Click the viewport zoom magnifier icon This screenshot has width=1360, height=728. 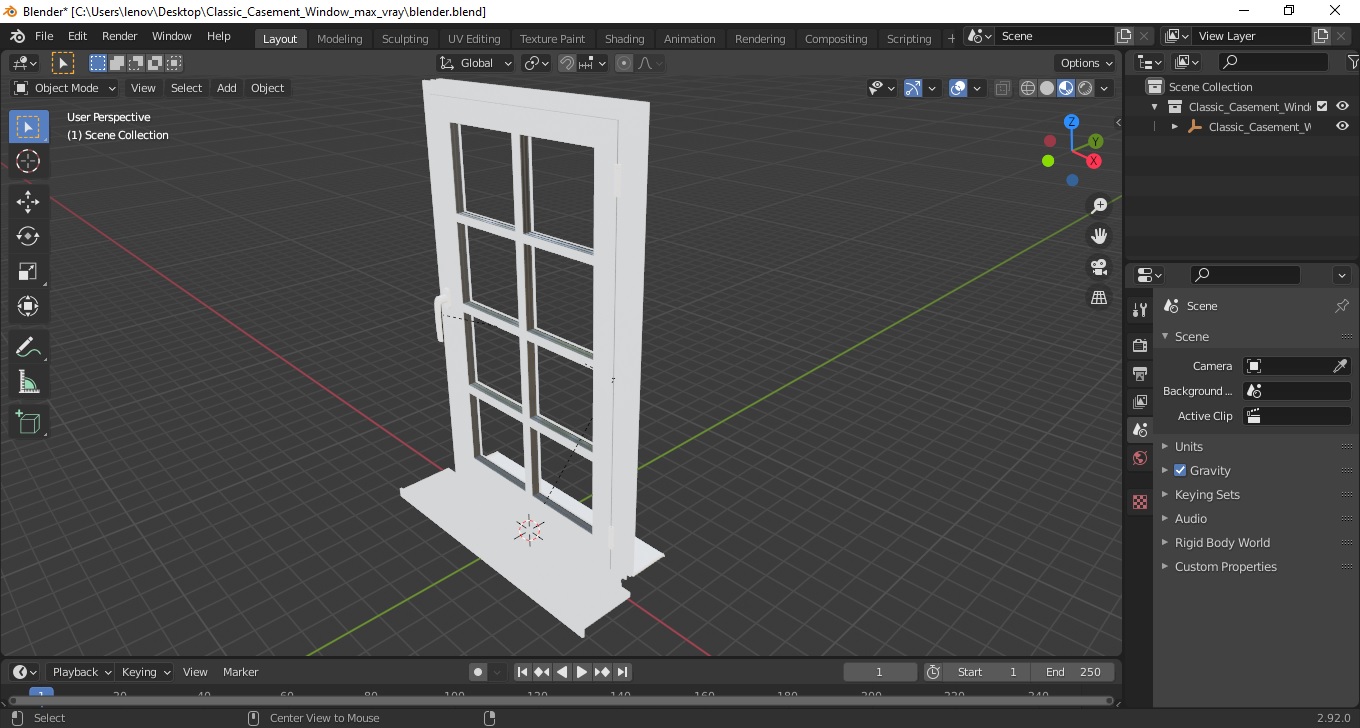[x=1099, y=206]
